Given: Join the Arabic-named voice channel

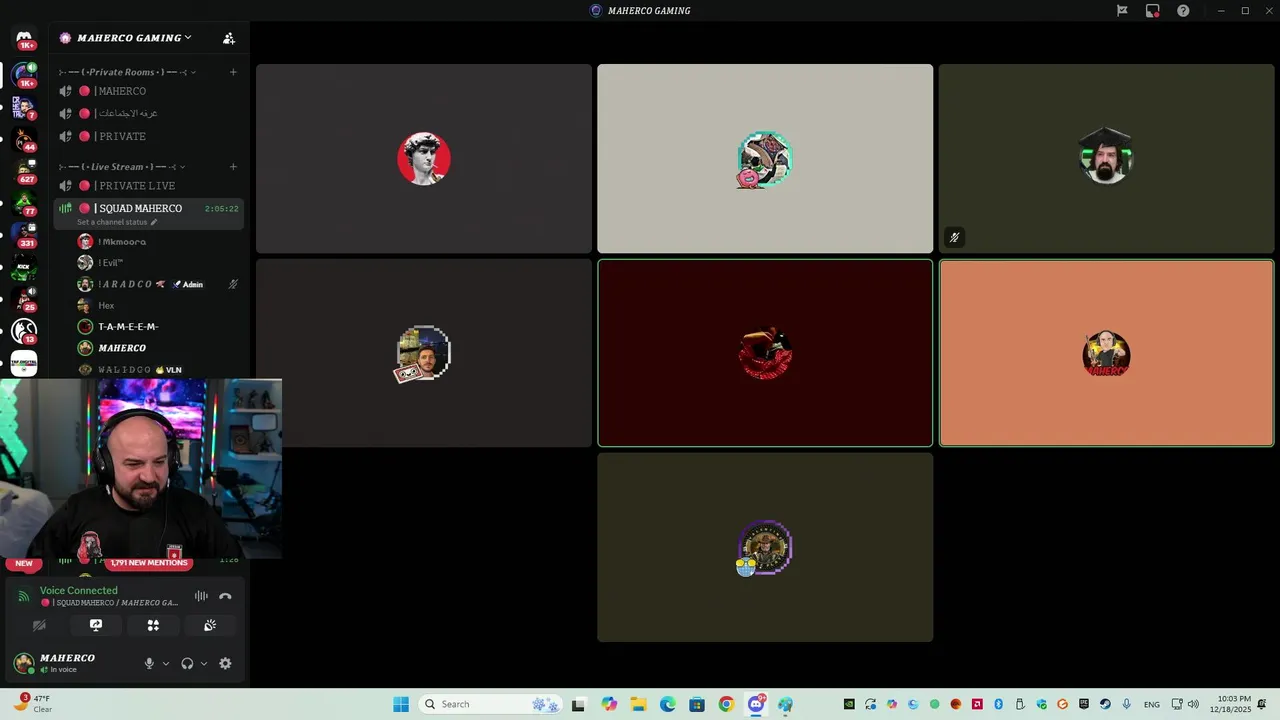Looking at the screenshot, I should [x=149, y=114].
